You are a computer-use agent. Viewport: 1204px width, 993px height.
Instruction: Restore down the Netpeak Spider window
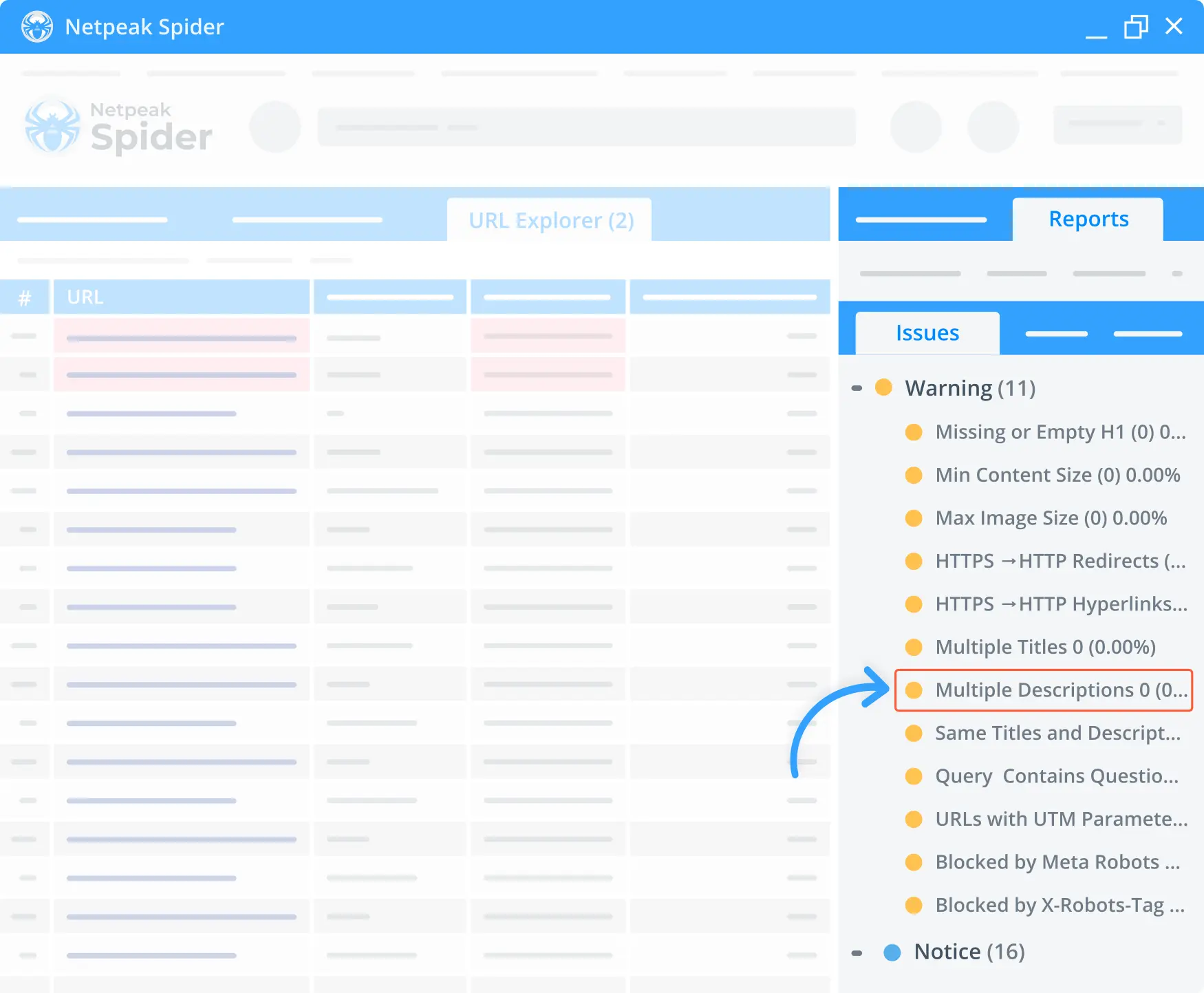tap(1136, 27)
